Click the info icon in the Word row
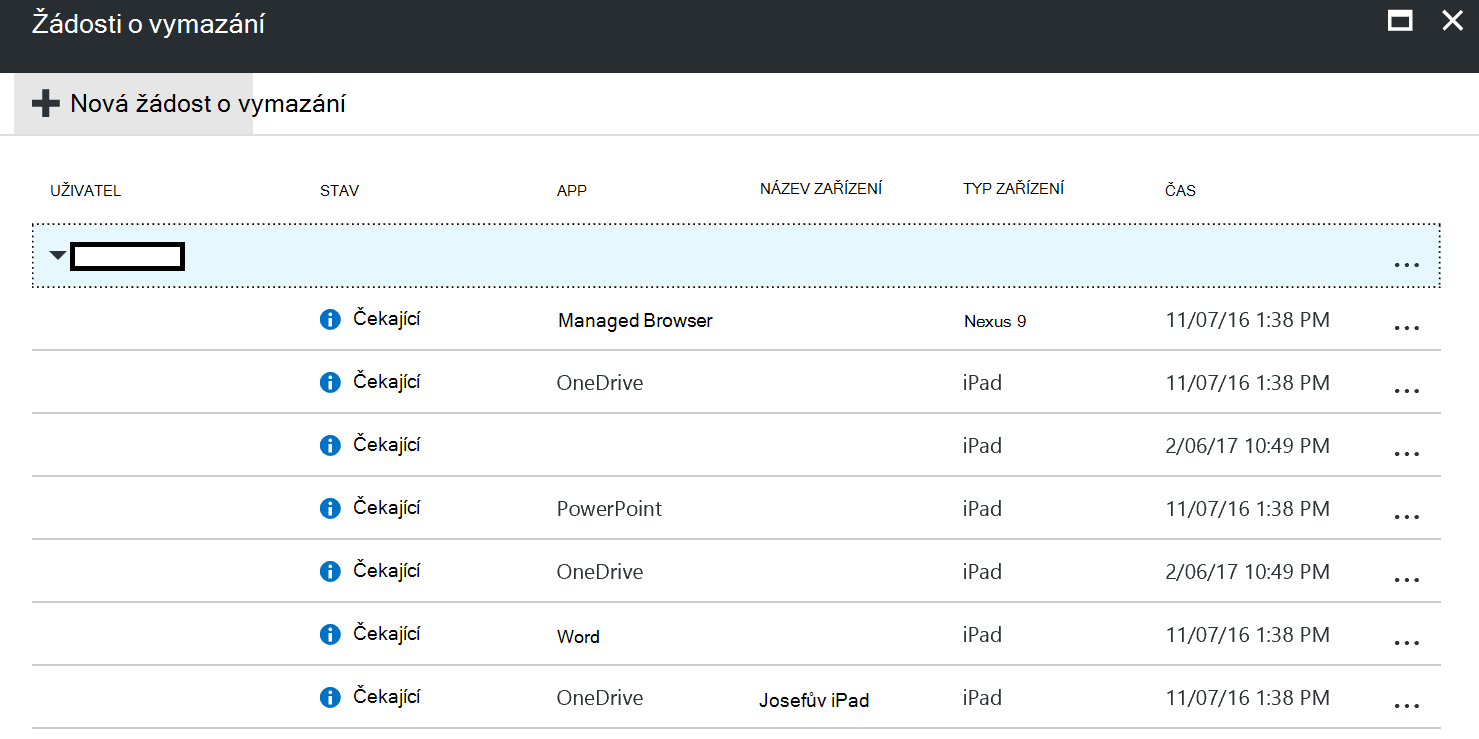1479x739 pixels. pos(330,634)
